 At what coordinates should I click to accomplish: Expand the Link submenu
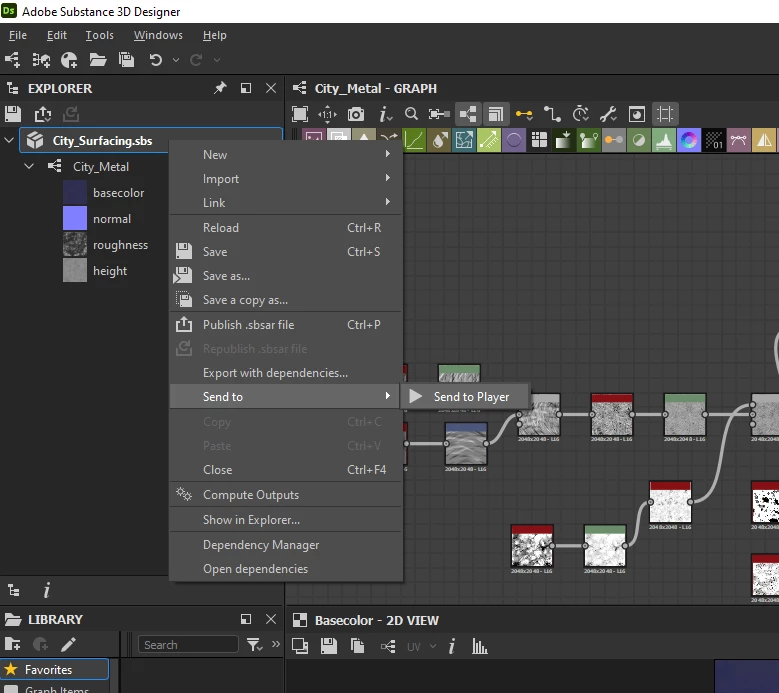click(x=286, y=203)
